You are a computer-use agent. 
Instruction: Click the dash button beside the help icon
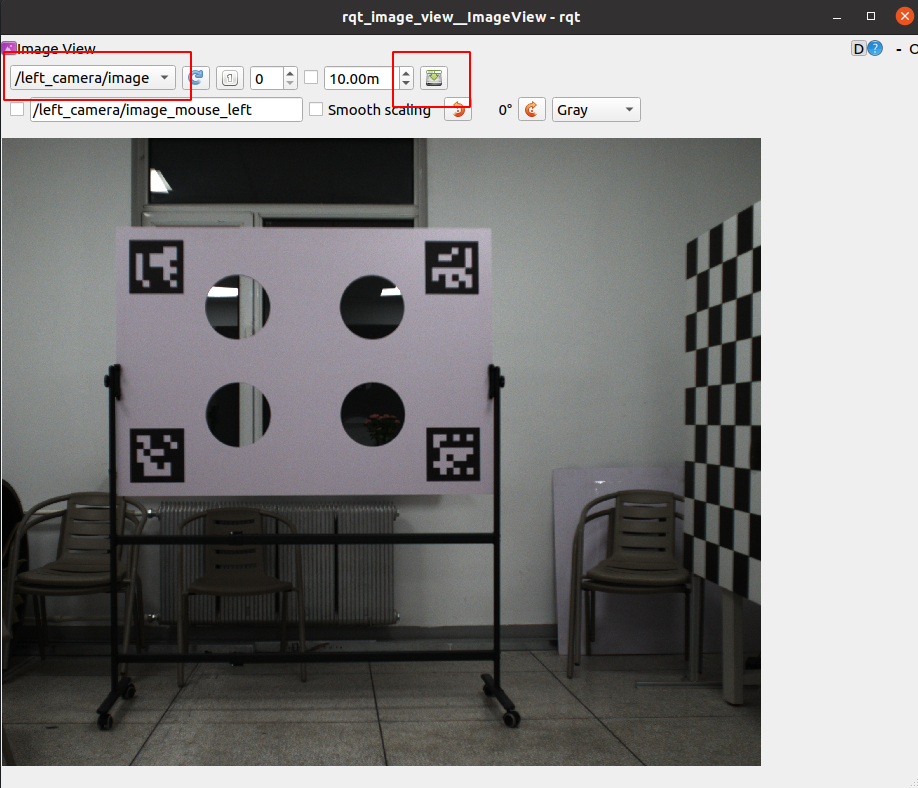898,49
